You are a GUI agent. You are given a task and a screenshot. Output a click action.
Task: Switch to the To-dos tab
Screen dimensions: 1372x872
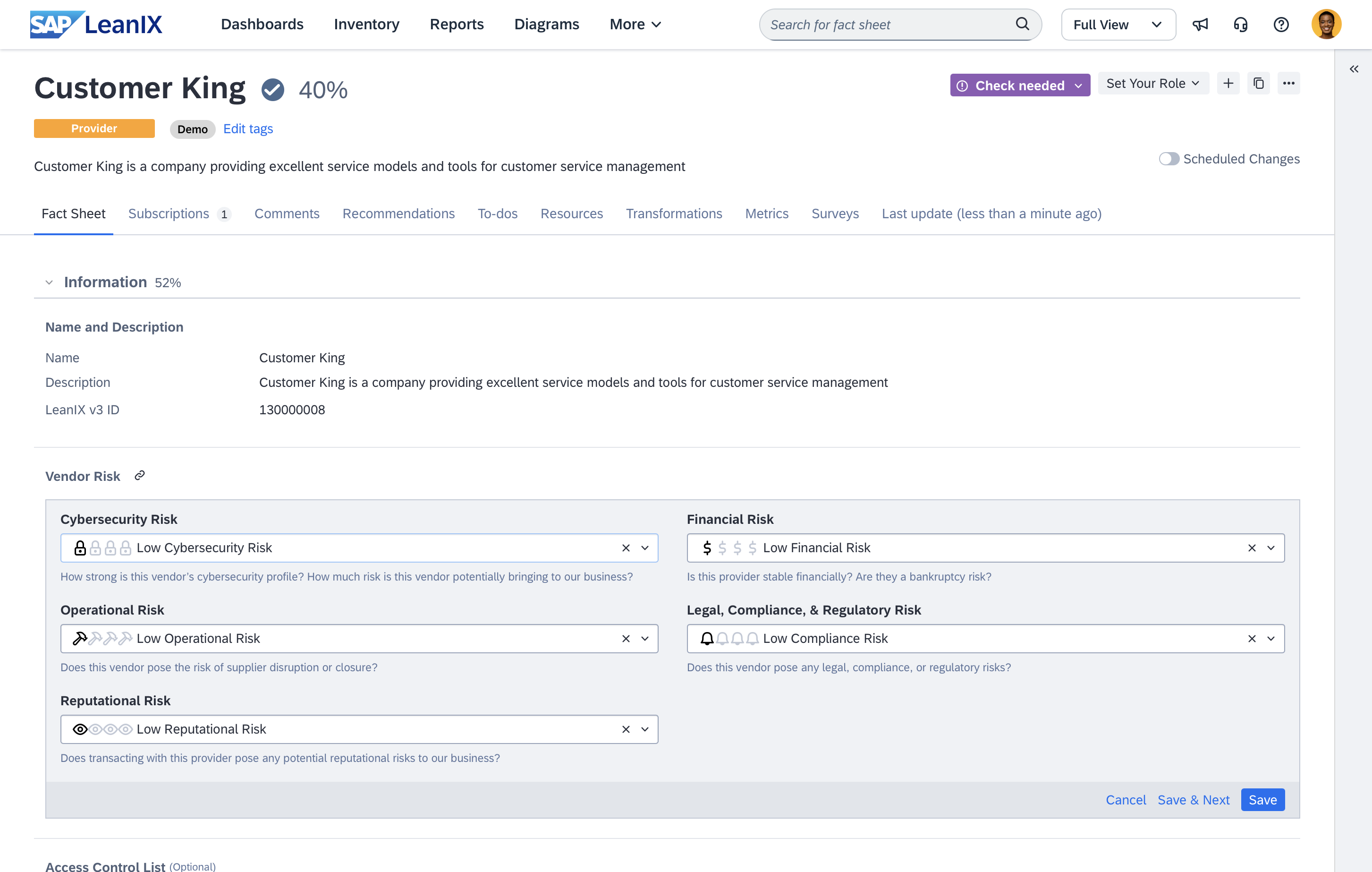[498, 214]
